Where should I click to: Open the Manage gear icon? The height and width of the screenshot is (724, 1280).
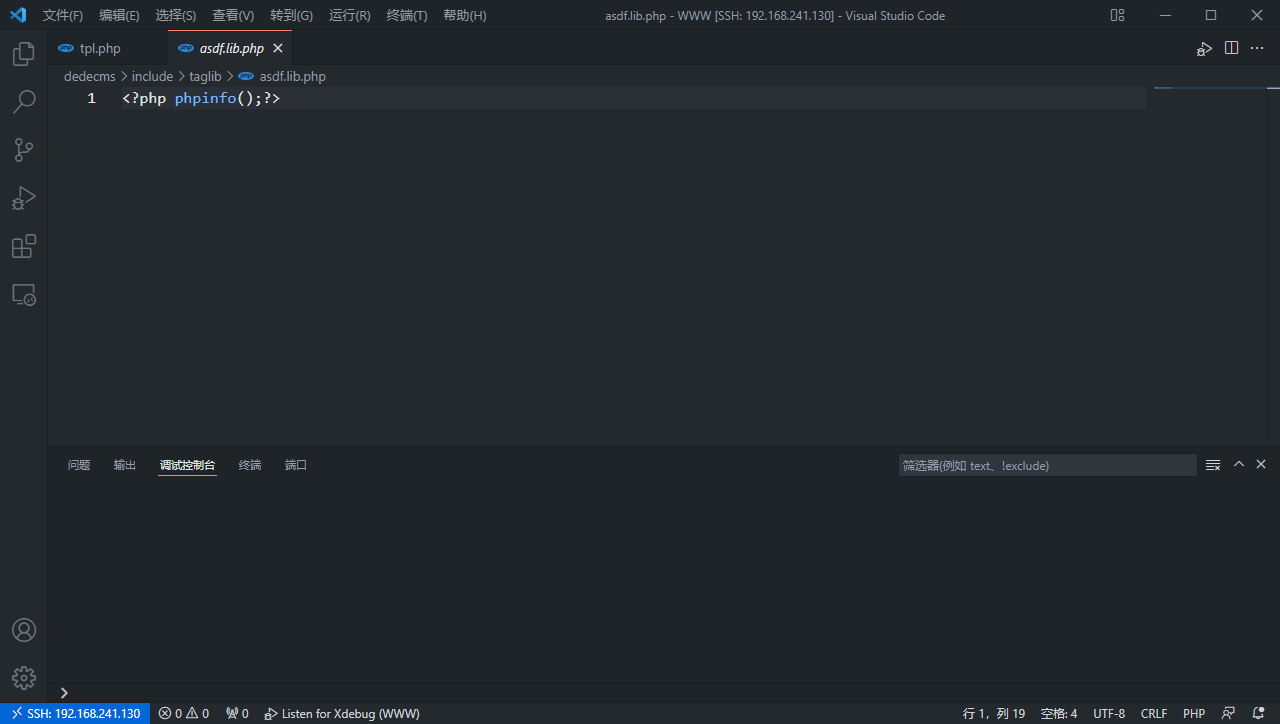pos(24,678)
